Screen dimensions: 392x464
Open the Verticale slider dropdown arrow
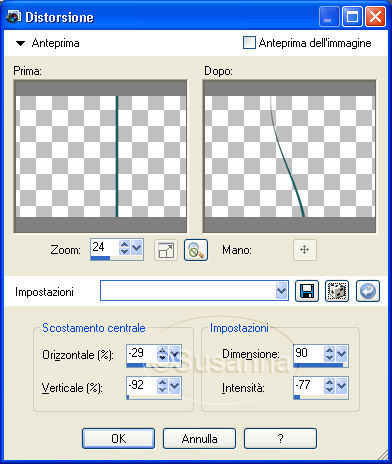point(174,386)
